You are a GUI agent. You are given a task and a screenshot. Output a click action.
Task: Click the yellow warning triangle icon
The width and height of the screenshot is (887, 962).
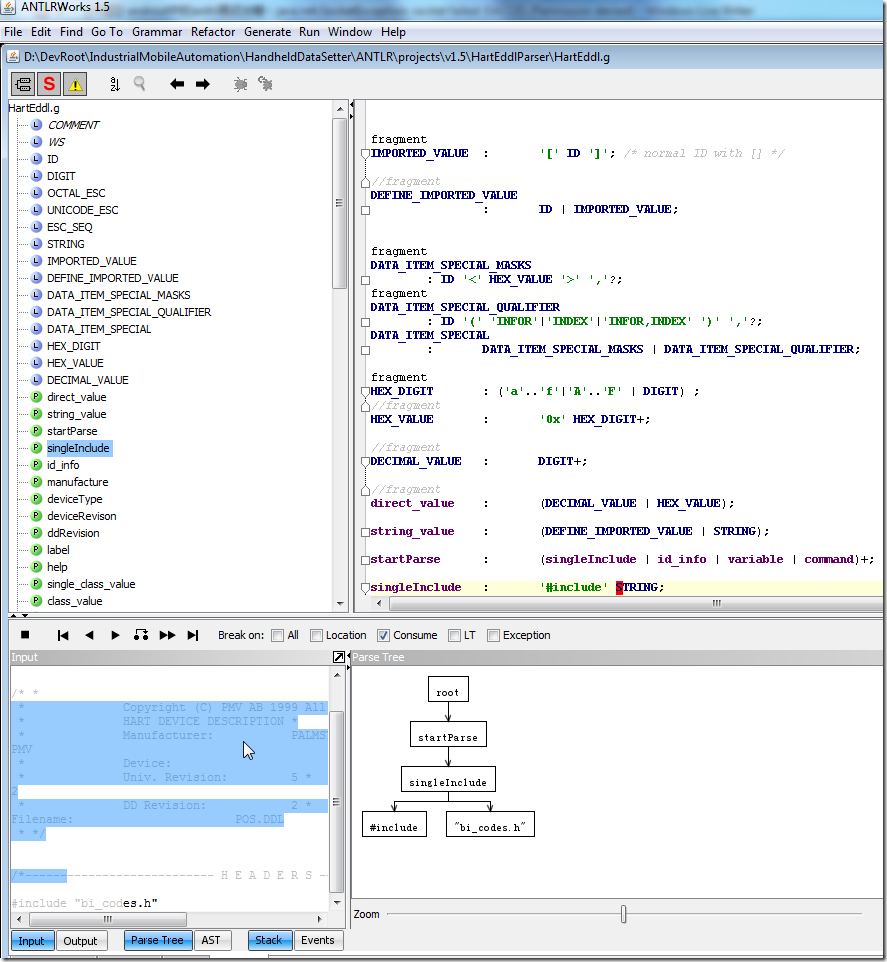click(75, 84)
